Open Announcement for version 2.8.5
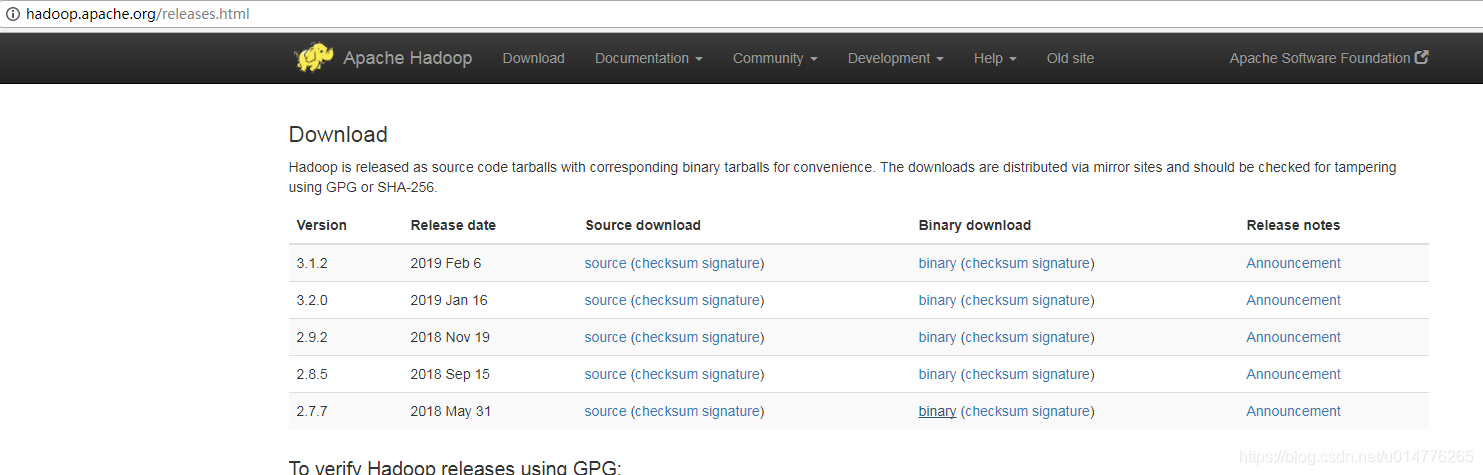1483x475 pixels. coord(1293,374)
